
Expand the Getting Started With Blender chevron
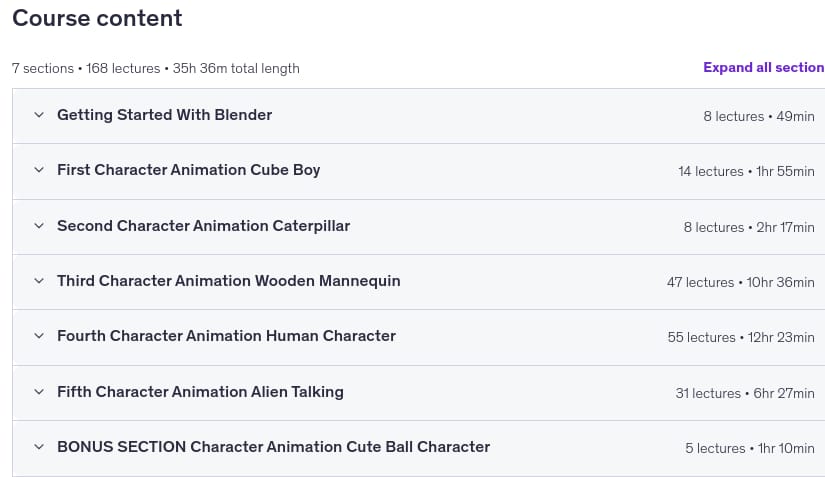(39, 115)
